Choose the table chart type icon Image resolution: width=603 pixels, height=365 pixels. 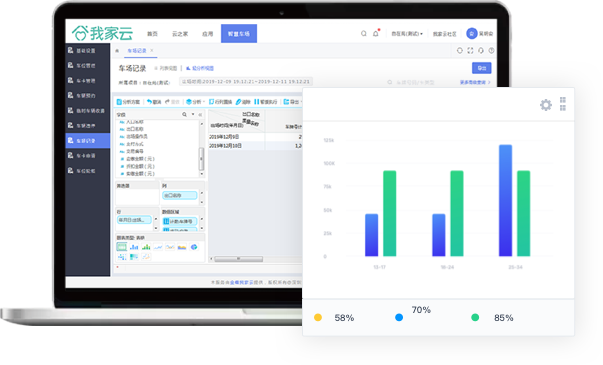[122, 247]
